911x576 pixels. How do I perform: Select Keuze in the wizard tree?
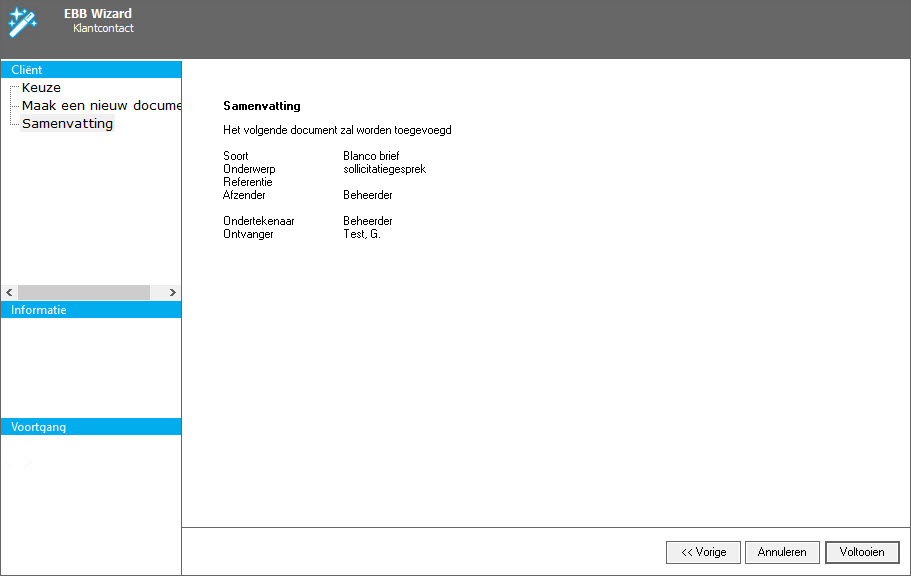pyautogui.click(x=41, y=88)
